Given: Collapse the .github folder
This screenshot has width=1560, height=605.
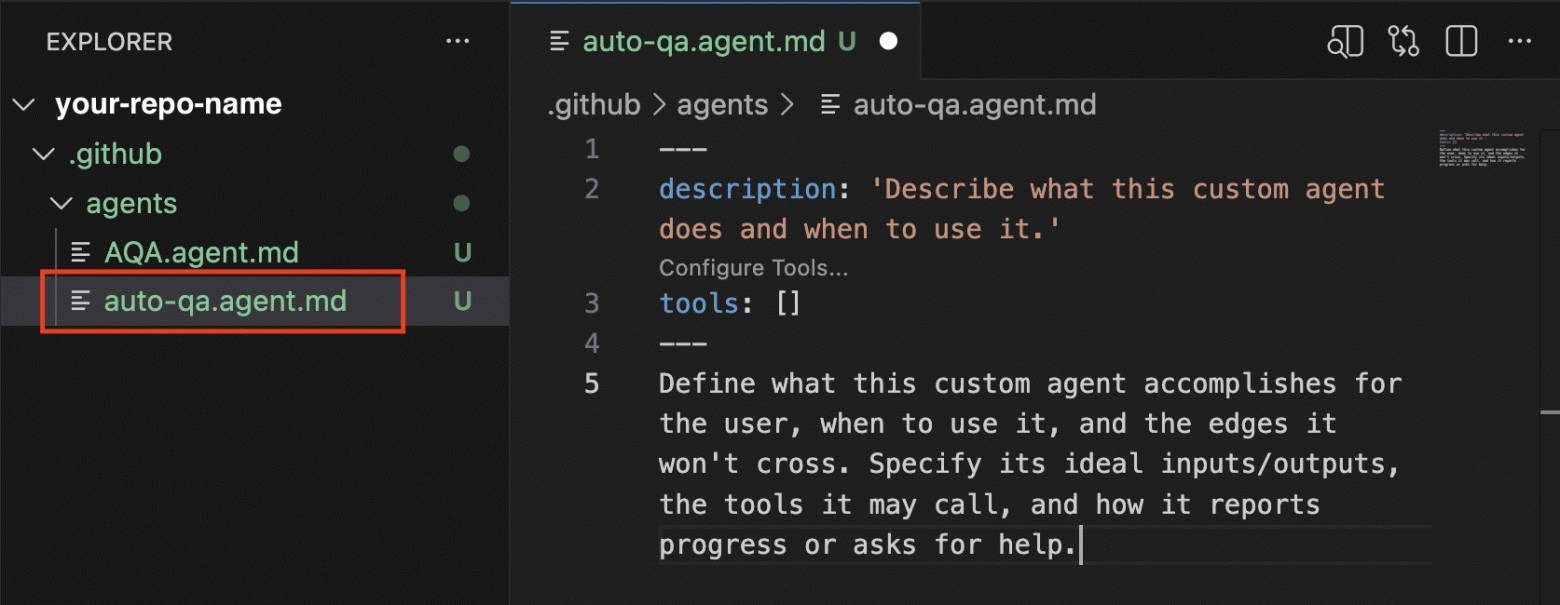Looking at the screenshot, I should click(x=42, y=153).
